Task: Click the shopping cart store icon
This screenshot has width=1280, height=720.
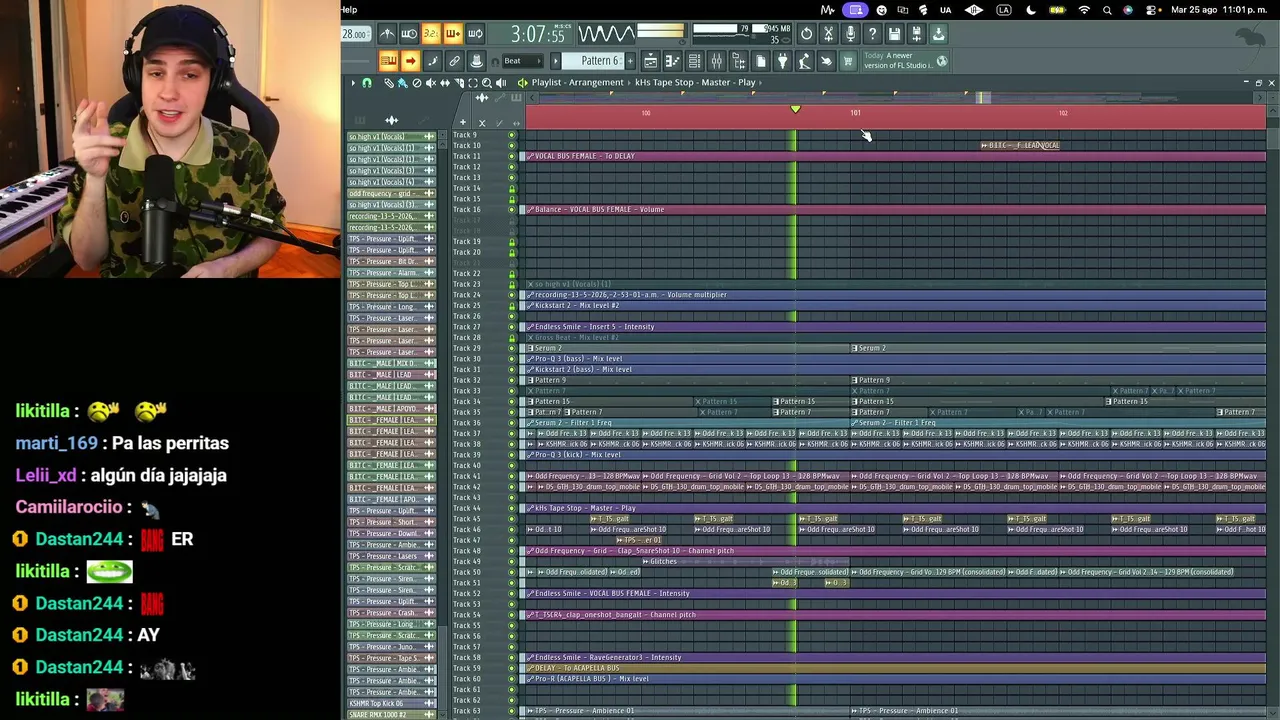Action: [x=848, y=62]
